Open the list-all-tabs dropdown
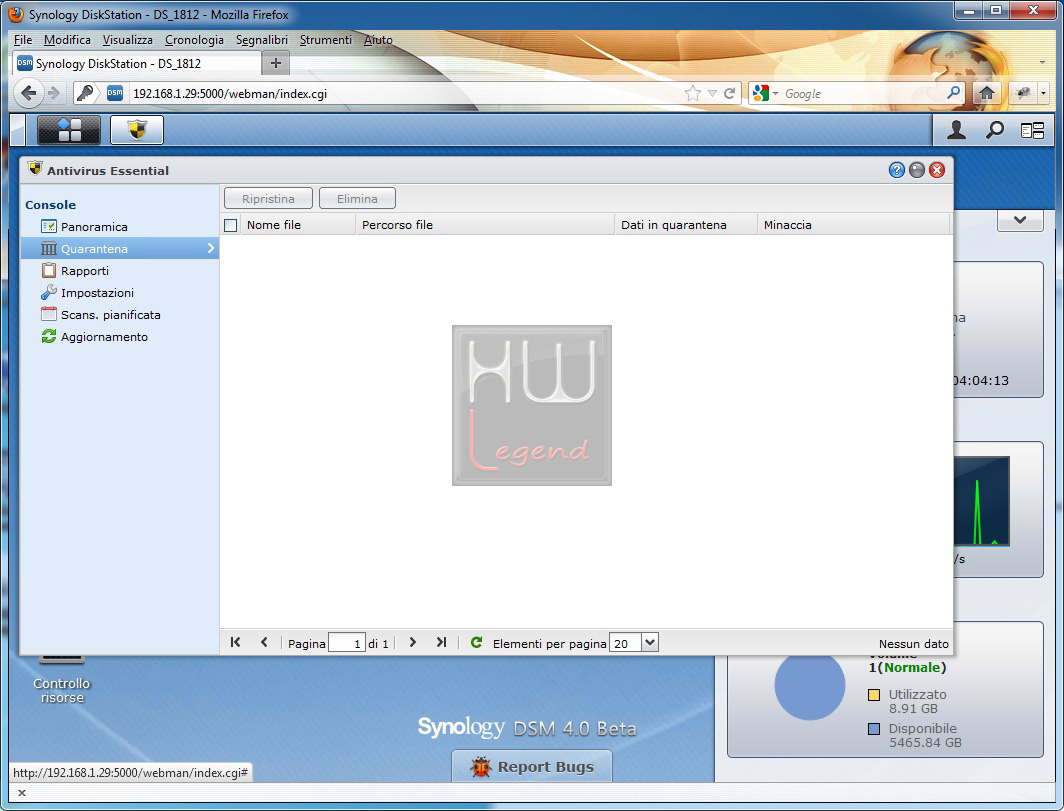The height and width of the screenshot is (811, 1064). (1042, 63)
